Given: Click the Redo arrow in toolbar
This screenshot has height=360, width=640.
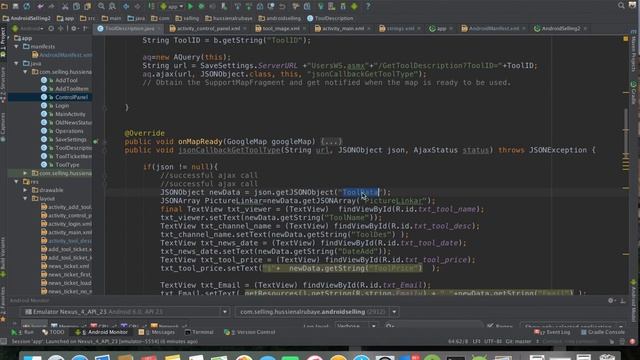Looking at the screenshot, I should 51,6.
